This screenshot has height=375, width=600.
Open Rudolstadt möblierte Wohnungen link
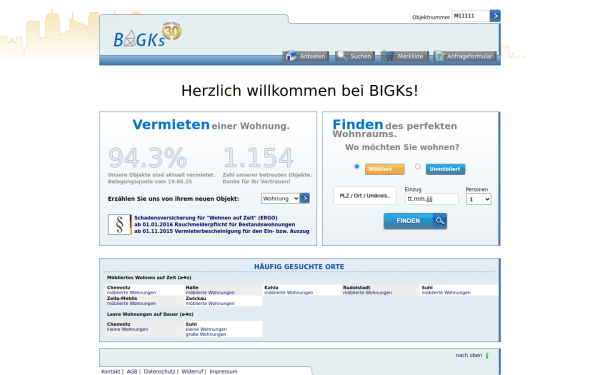[x=367, y=293]
